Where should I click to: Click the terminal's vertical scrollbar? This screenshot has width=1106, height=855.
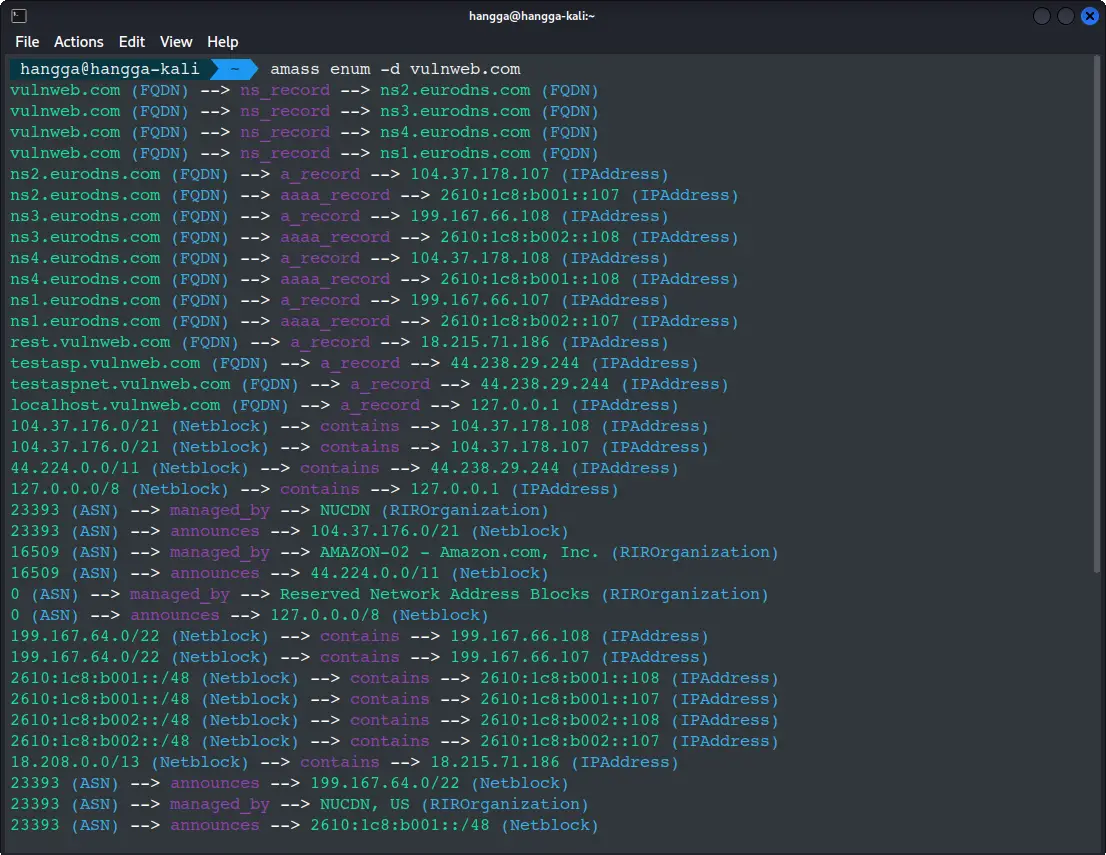[1096, 400]
